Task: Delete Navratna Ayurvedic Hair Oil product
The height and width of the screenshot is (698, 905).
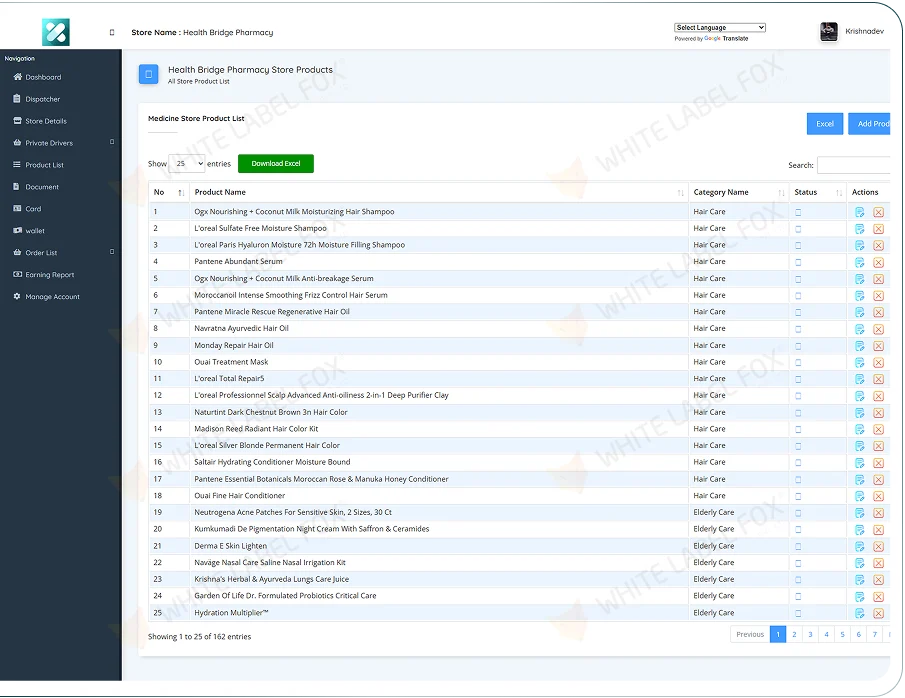Action: point(878,329)
